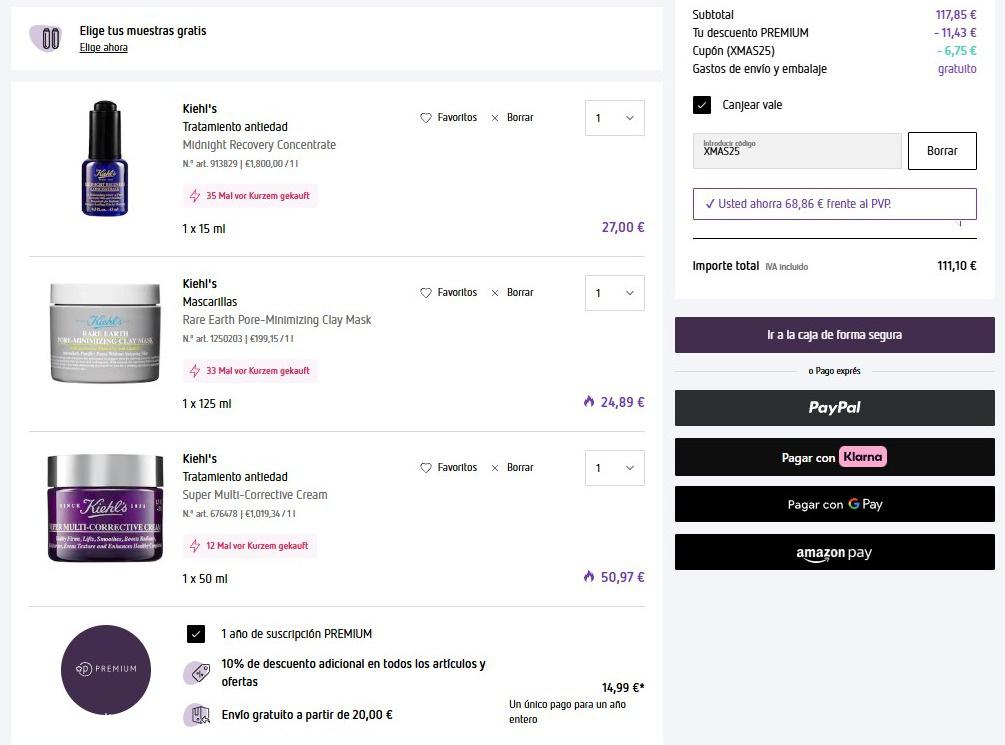Choose Pagar con Klarna option
The image size is (1005, 745).
834,457
